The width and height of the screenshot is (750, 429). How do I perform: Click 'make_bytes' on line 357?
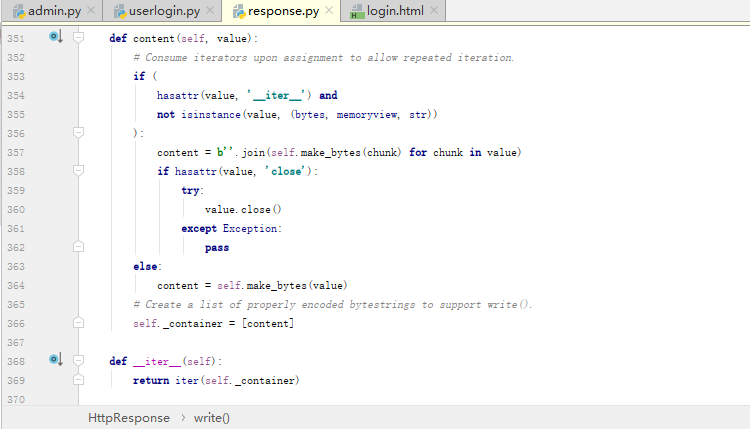pos(331,153)
